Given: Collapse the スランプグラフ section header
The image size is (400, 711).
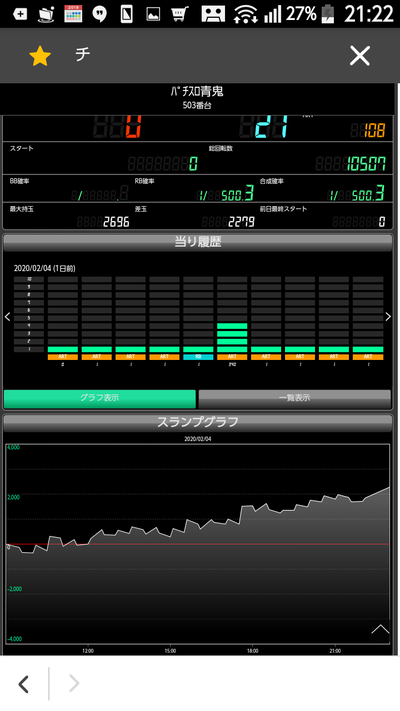Looking at the screenshot, I should pos(198,422).
